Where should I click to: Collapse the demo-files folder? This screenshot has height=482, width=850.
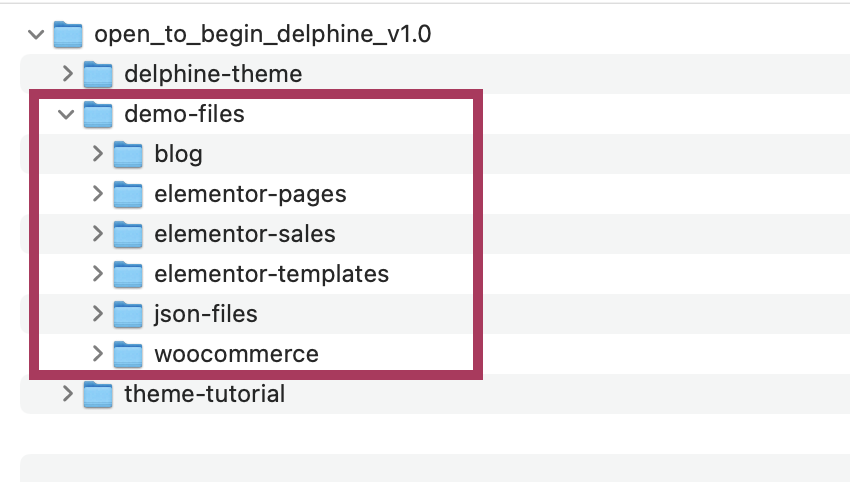[67, 114]
